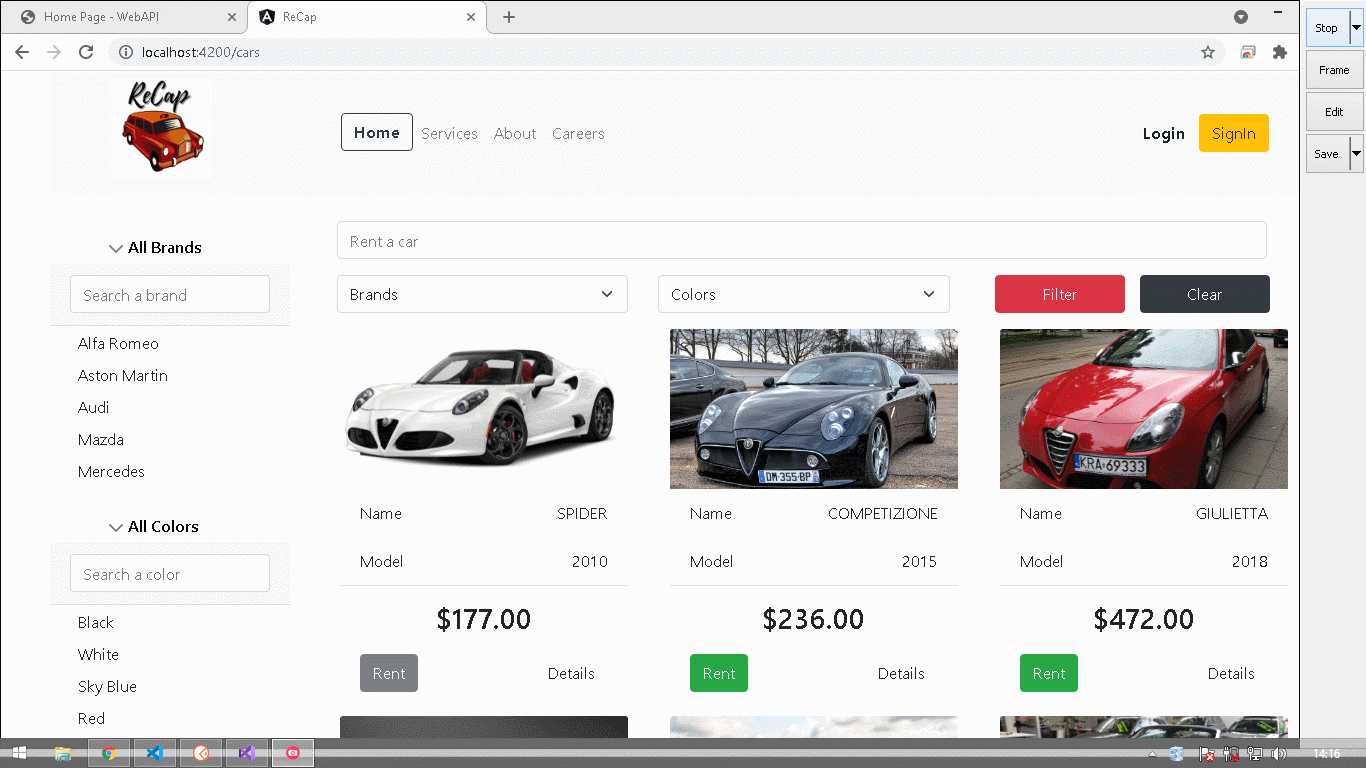Viewport: 1366px width, 768px height.
Task: Click the Stop recorder button
Action: 1327,28
